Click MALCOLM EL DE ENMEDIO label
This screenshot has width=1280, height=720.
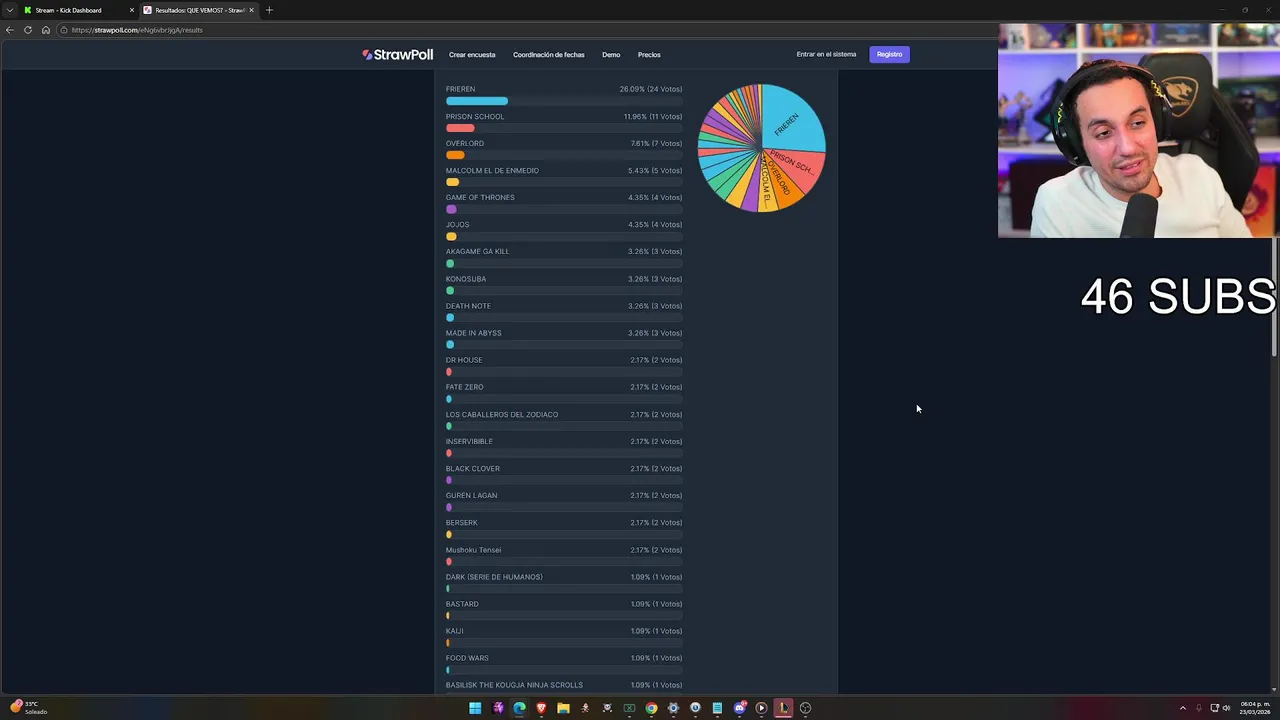pos(492,170)
